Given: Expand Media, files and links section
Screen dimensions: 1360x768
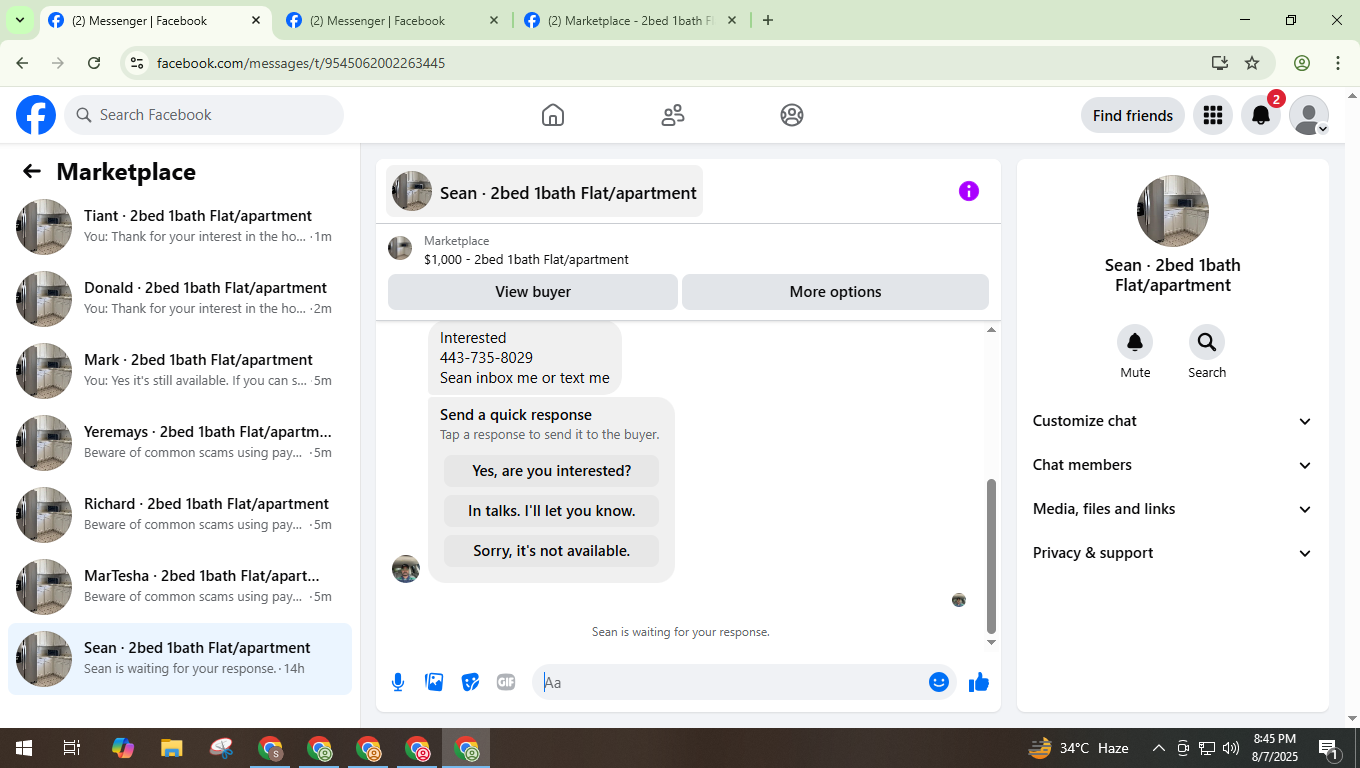Looking at the screenshot, I should pos(1173,509).
